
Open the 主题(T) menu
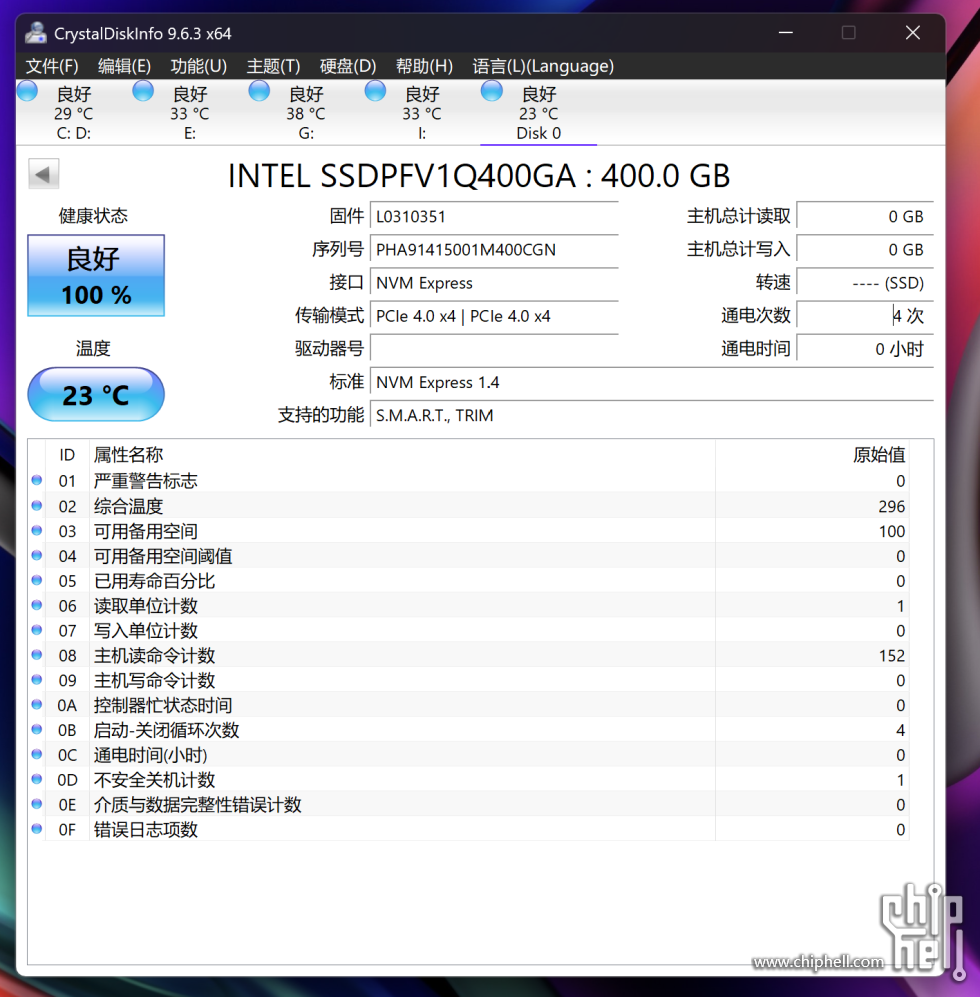tap(273, 66)
